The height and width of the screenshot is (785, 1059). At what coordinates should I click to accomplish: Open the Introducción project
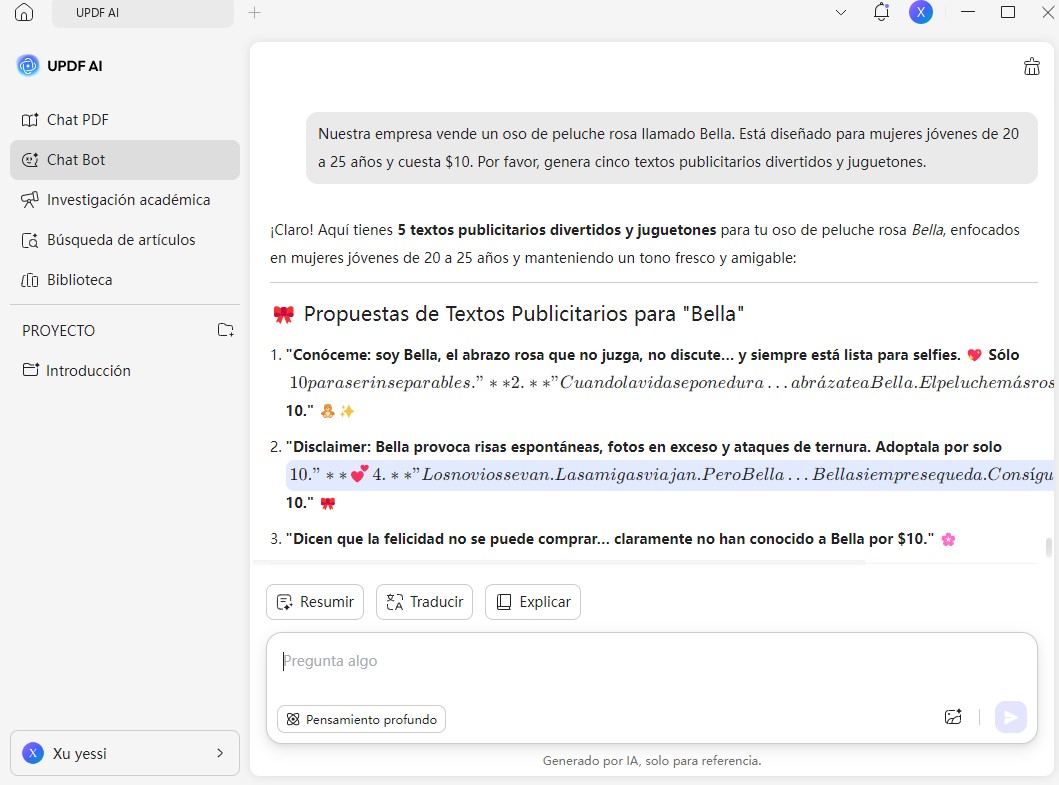[x=88, y=370]
